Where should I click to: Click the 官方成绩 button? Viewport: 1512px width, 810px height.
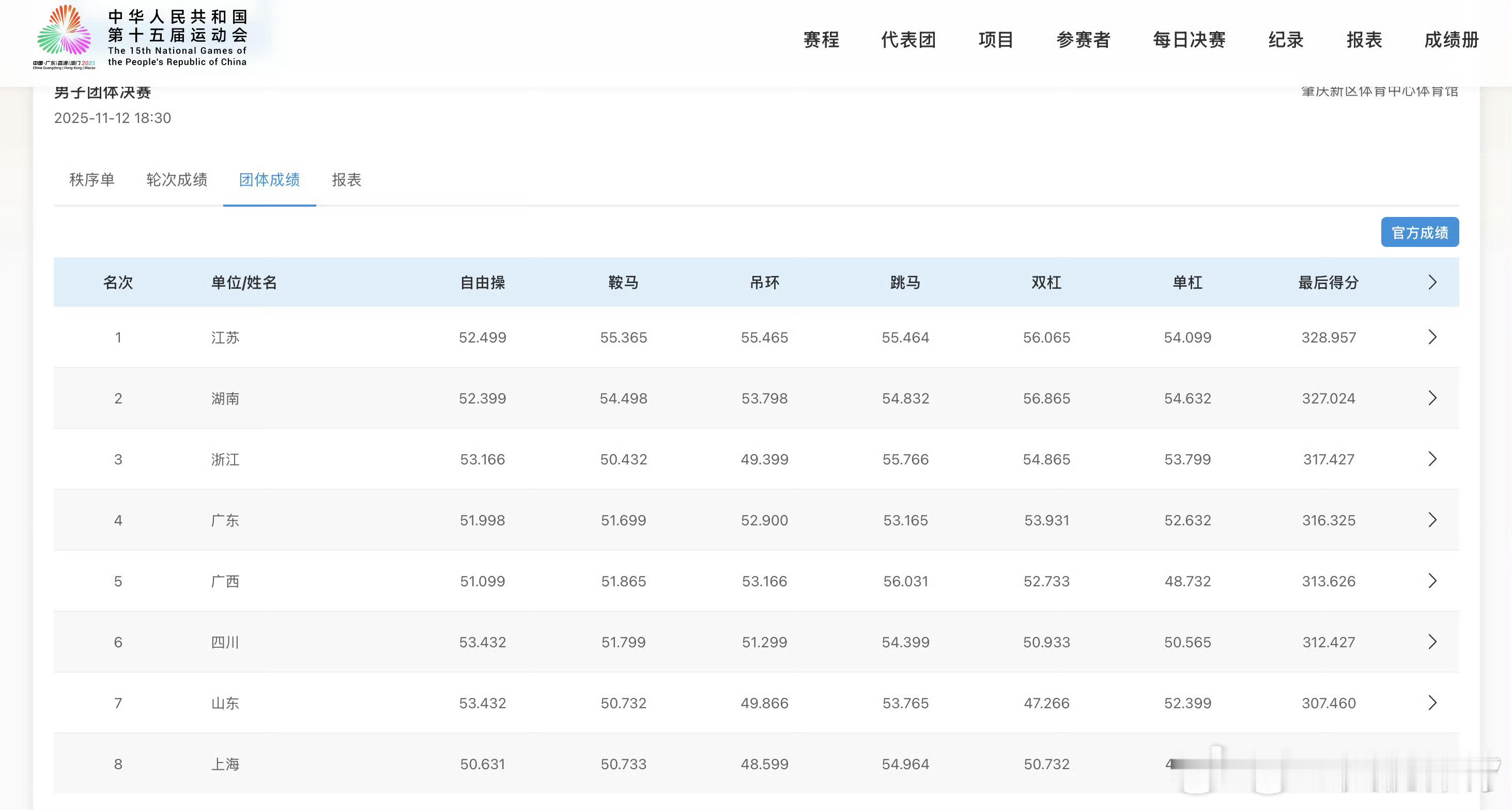[1420, 232]
